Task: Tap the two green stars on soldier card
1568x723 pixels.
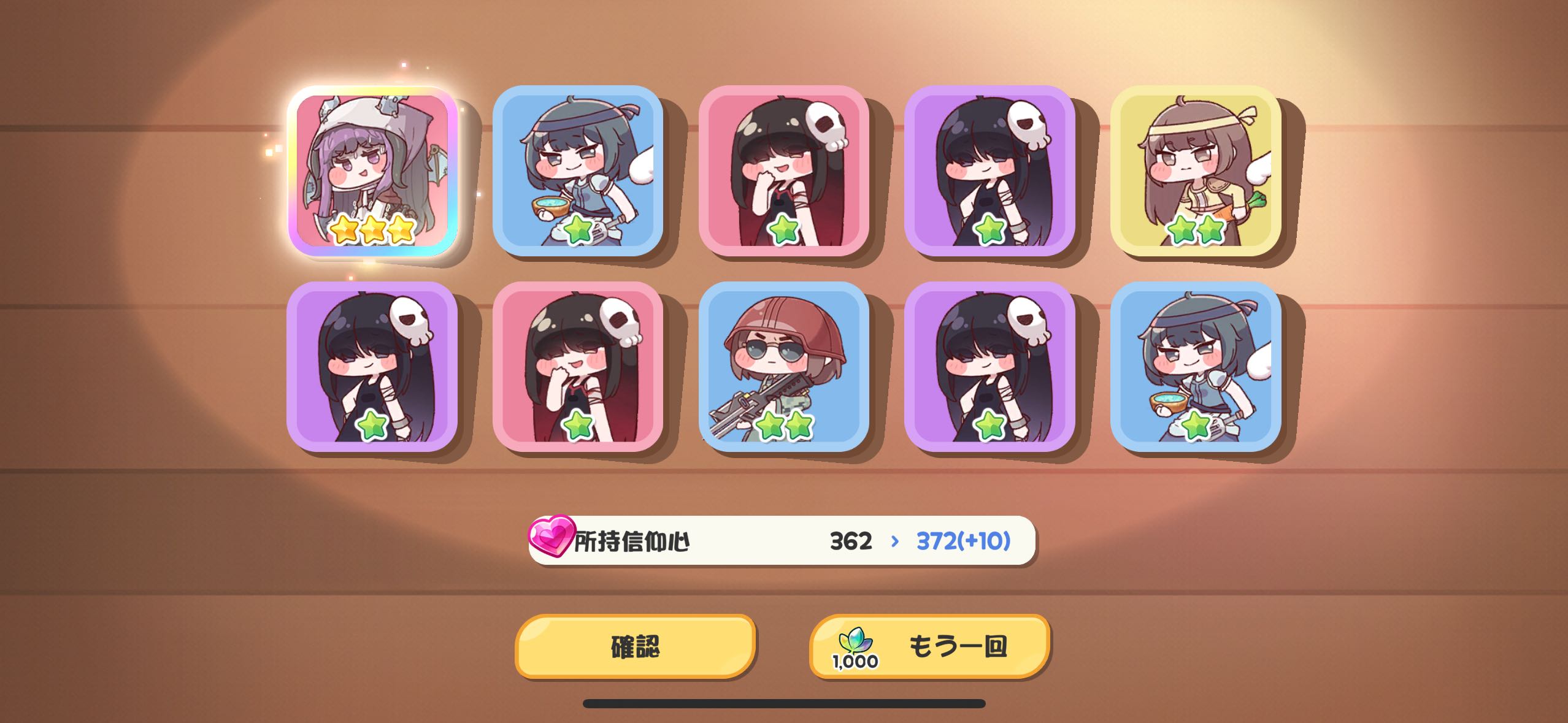Action: click(784, 425)
